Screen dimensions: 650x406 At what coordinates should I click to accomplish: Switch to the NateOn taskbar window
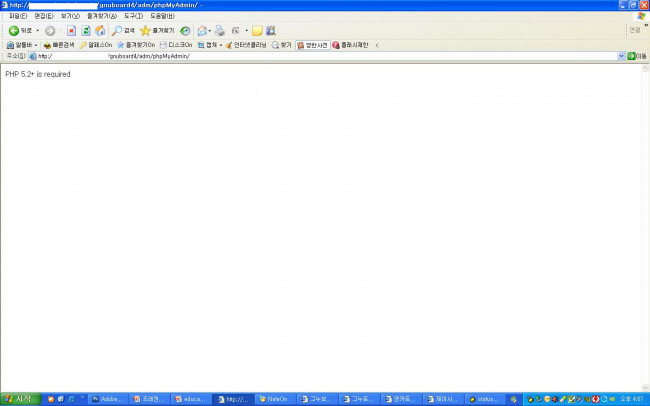click(x=274, y=399)
